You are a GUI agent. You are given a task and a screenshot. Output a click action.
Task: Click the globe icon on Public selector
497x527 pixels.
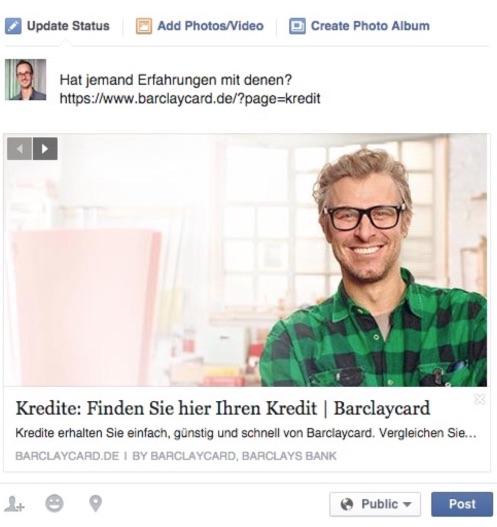(x=347, y=504)
